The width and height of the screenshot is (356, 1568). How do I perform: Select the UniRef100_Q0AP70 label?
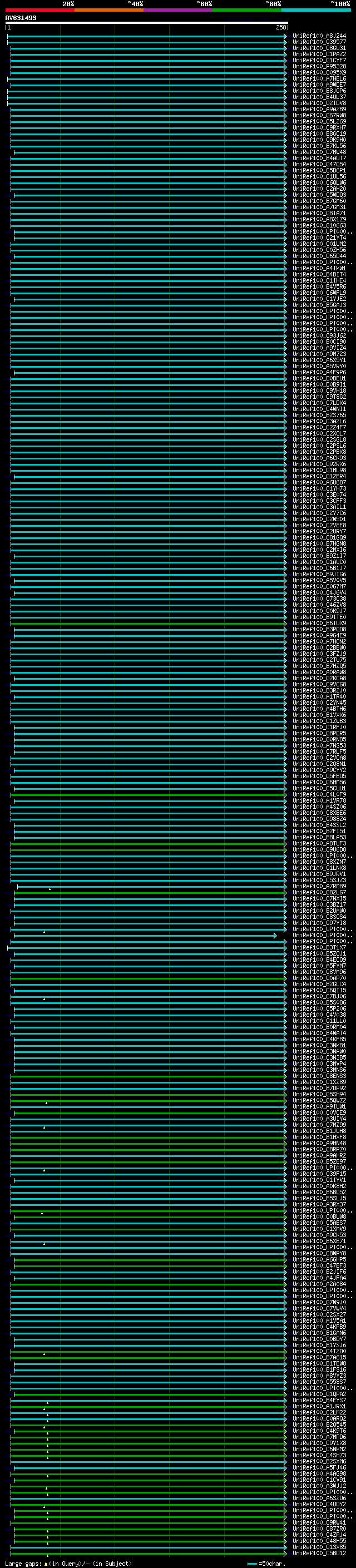tap(319, 977)
